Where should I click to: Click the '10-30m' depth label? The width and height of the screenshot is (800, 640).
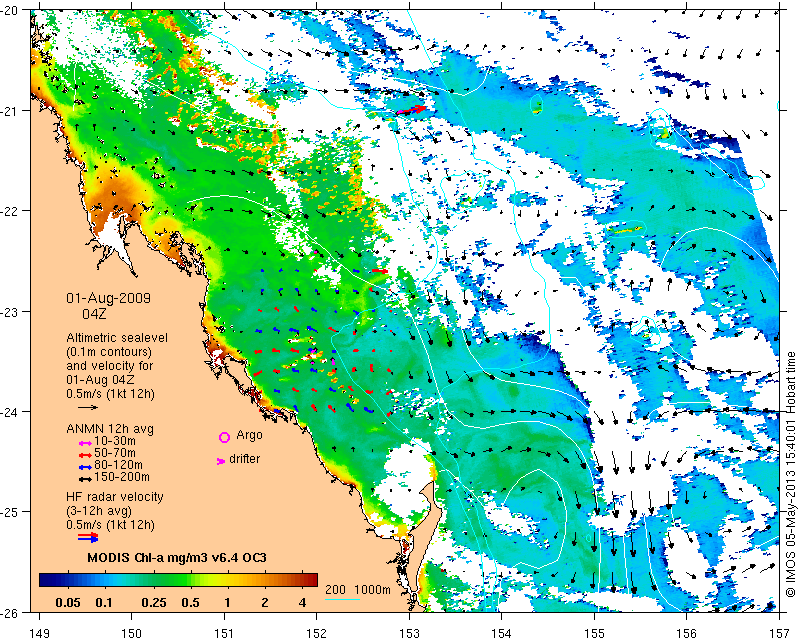115,441
